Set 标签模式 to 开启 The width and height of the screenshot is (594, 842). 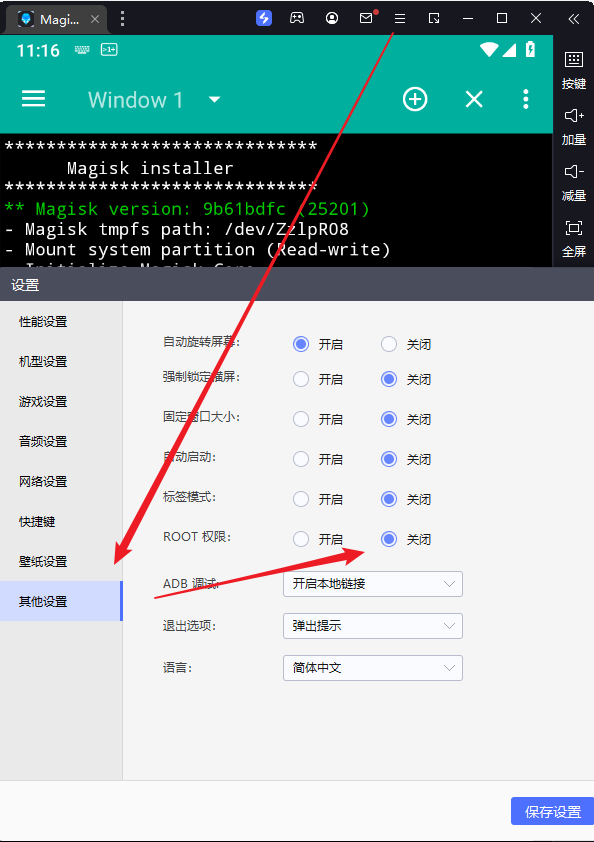point(301,499)
